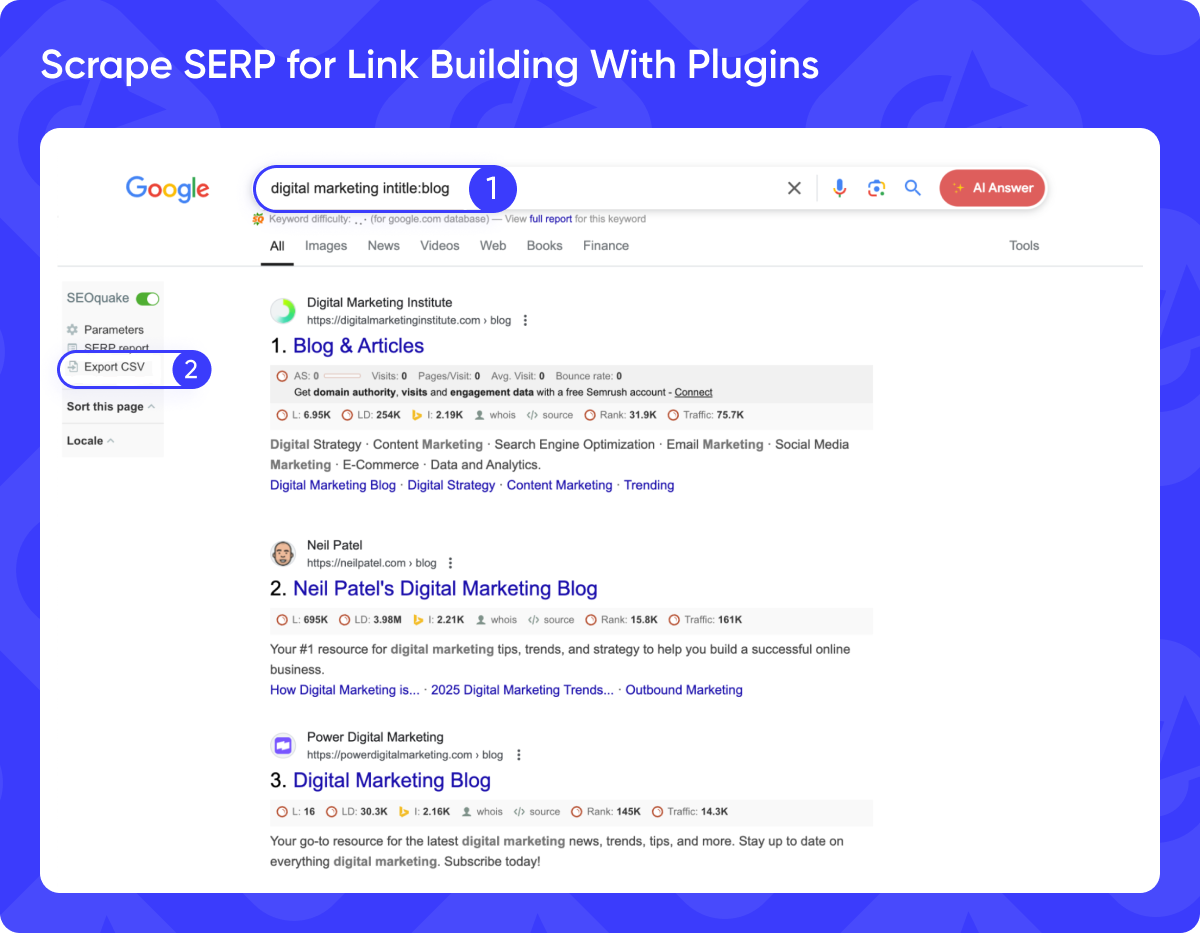Image resolution: width=1200 pixels, height=933 pixels.
Task: Open the Digital Marketing Blog result by Power Digital
Action: 392,781
